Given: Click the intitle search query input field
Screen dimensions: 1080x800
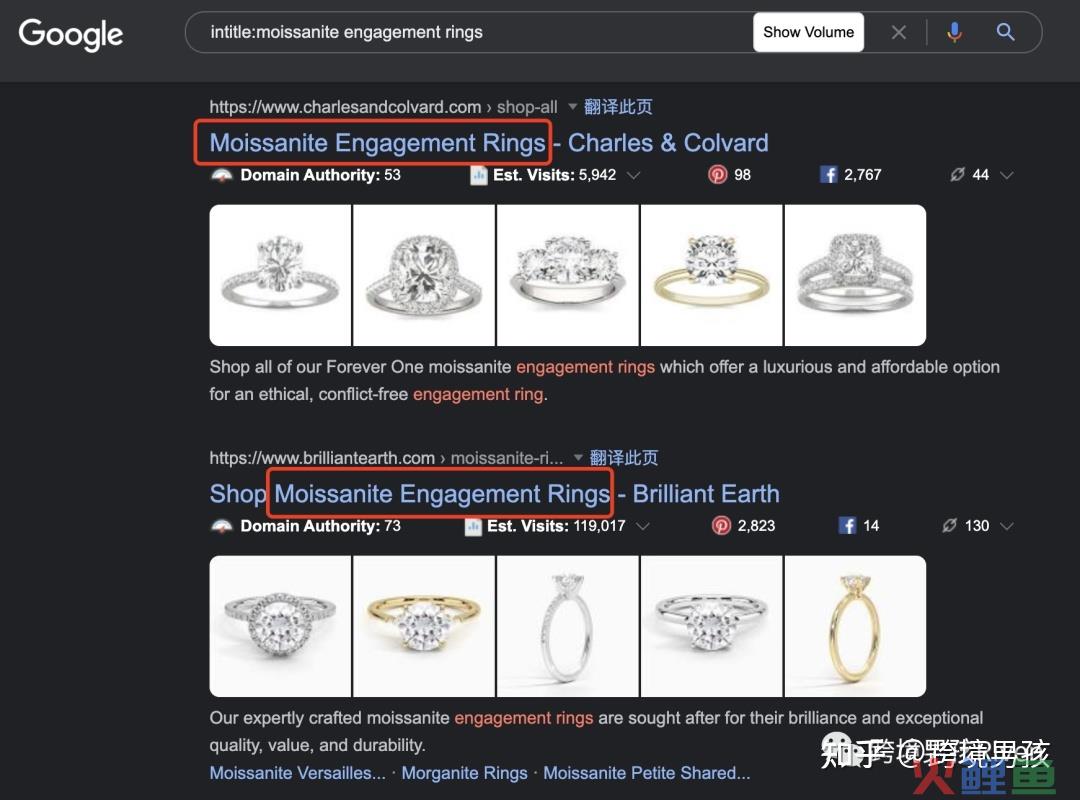Looking at the screenshot, I should click(x=468, y=32).
